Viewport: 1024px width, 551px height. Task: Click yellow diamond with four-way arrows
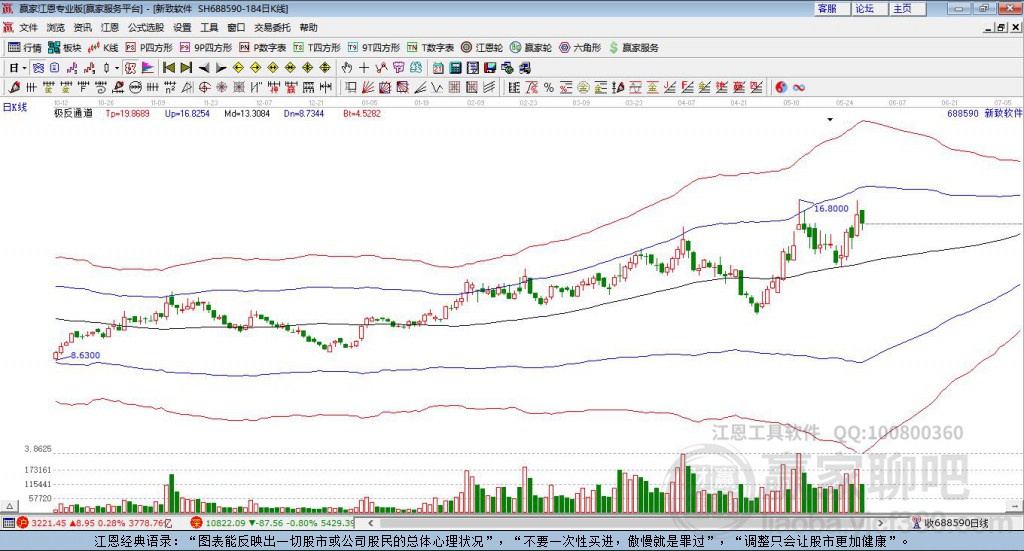308,68
